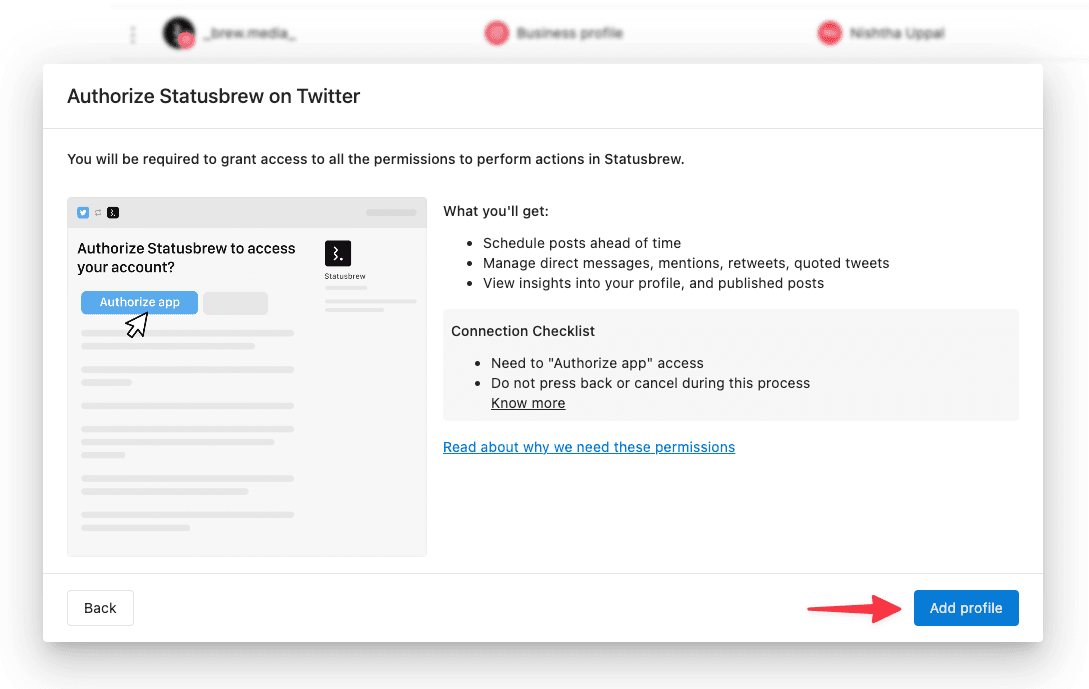The height and width of the screenshot is (689, 1089).
Task: Click the Business profile red icon
Action: (x=497, y=33)
